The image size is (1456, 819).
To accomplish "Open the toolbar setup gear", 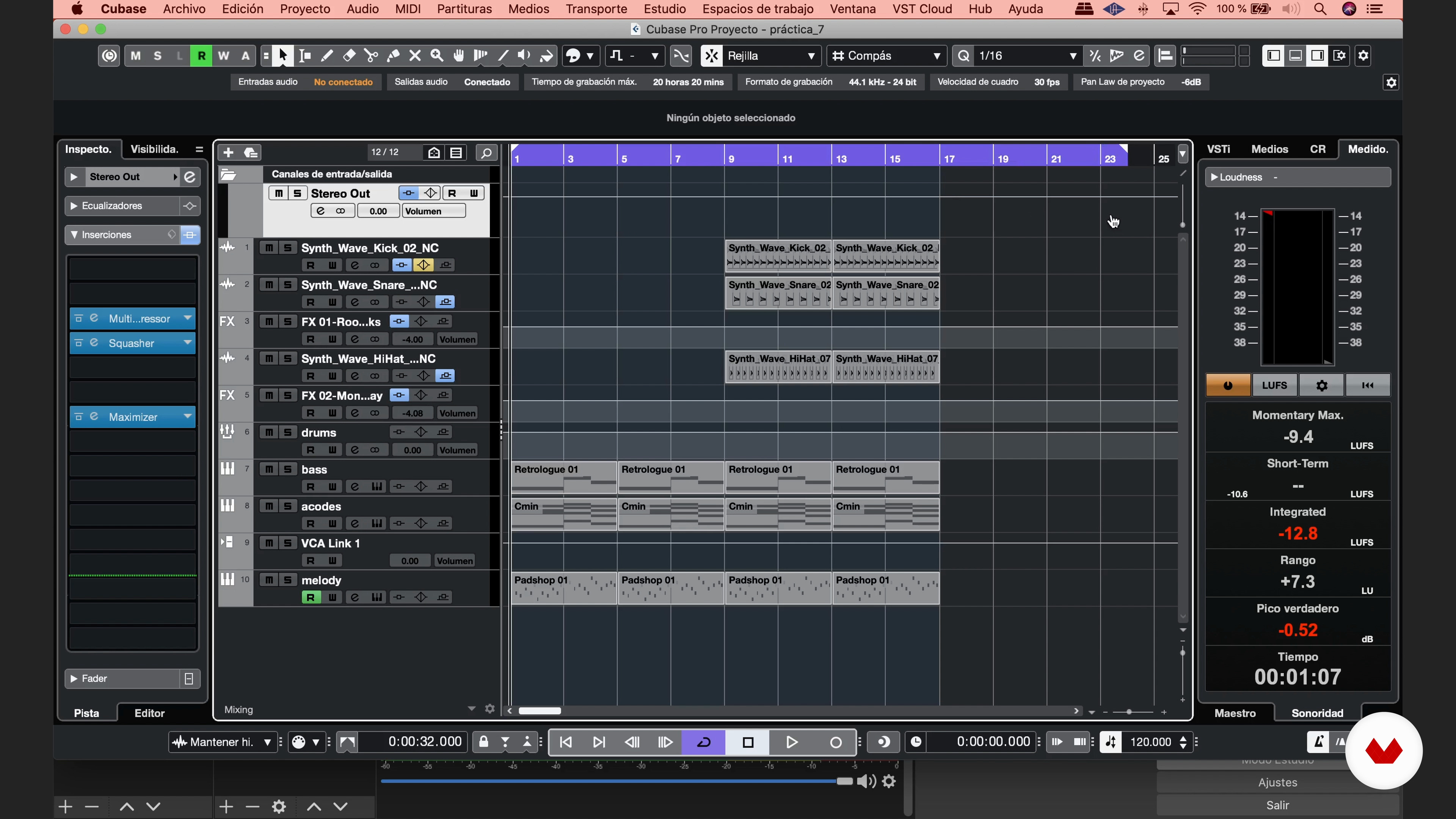I will click(1363, 55).
